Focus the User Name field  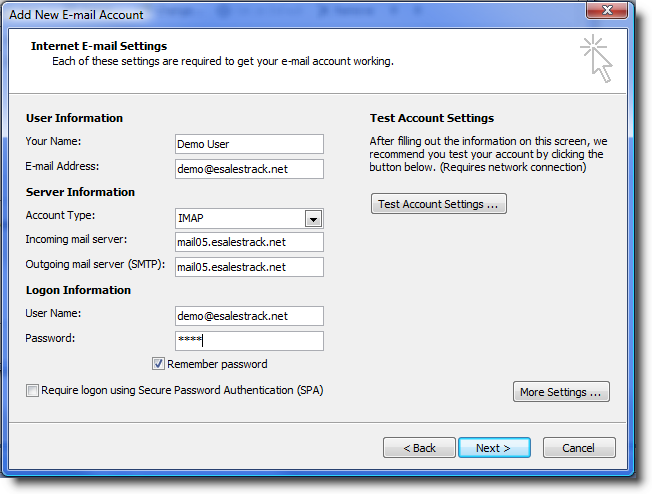[x=249, y=316]
